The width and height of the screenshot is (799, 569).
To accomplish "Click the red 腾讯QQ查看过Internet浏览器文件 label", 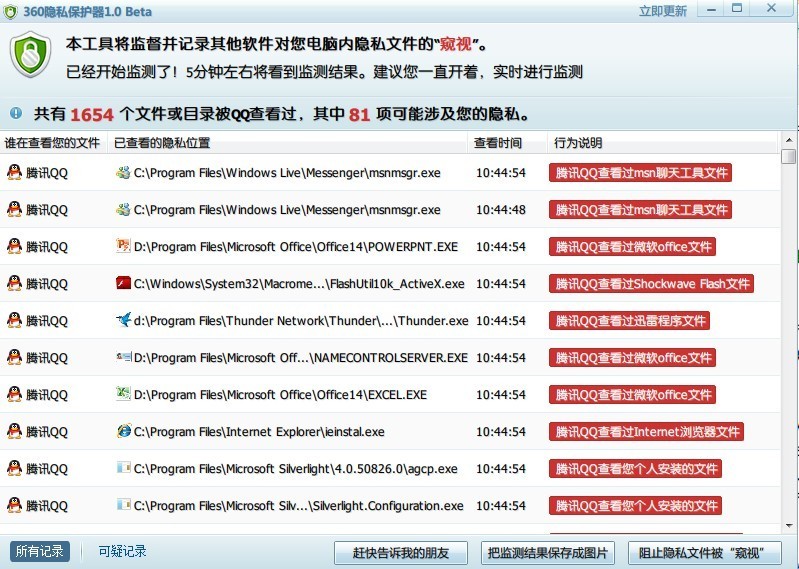I will pyautogui.click(x=646, y=431).
